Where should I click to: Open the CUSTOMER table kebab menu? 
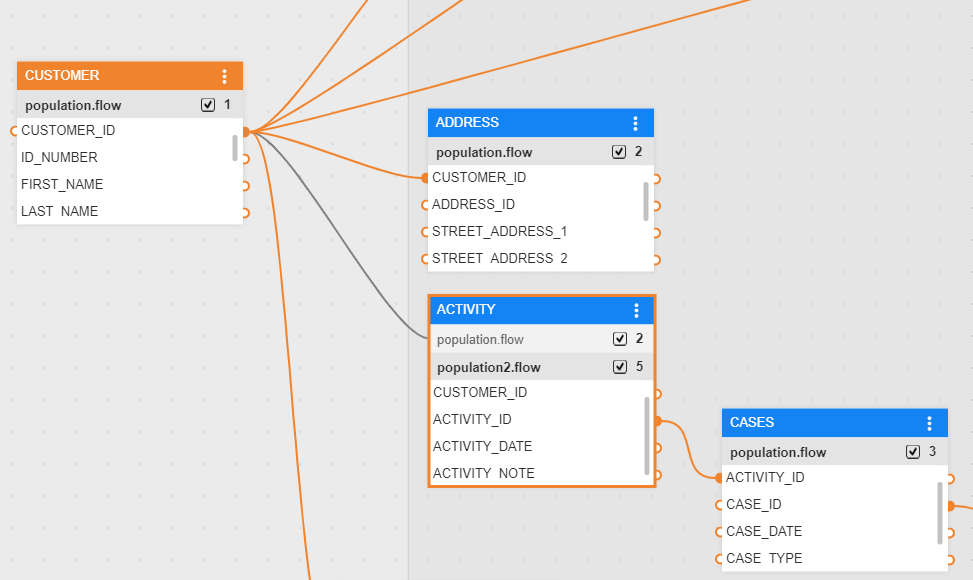coord(224,76)
